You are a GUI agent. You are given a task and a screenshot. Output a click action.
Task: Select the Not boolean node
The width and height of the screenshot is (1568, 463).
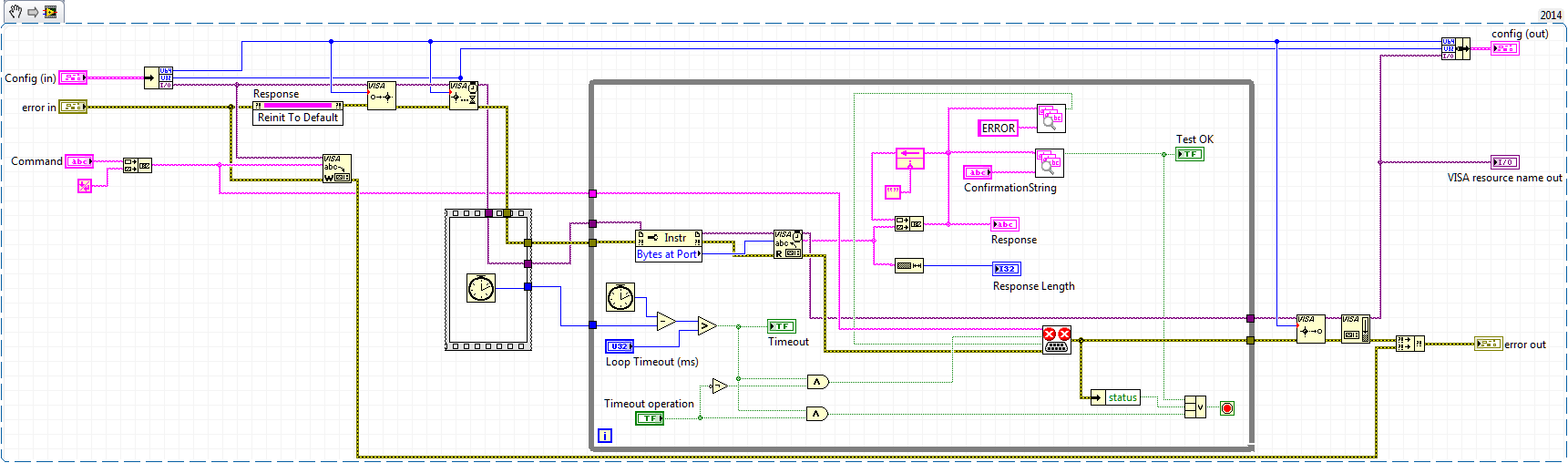point(720,386)
